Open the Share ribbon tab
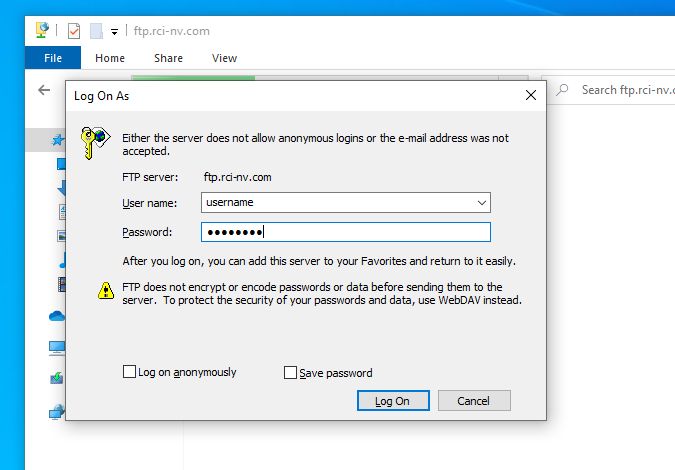Image resolution: width=675 pixels, height=470 pixels. click(168, 58)
